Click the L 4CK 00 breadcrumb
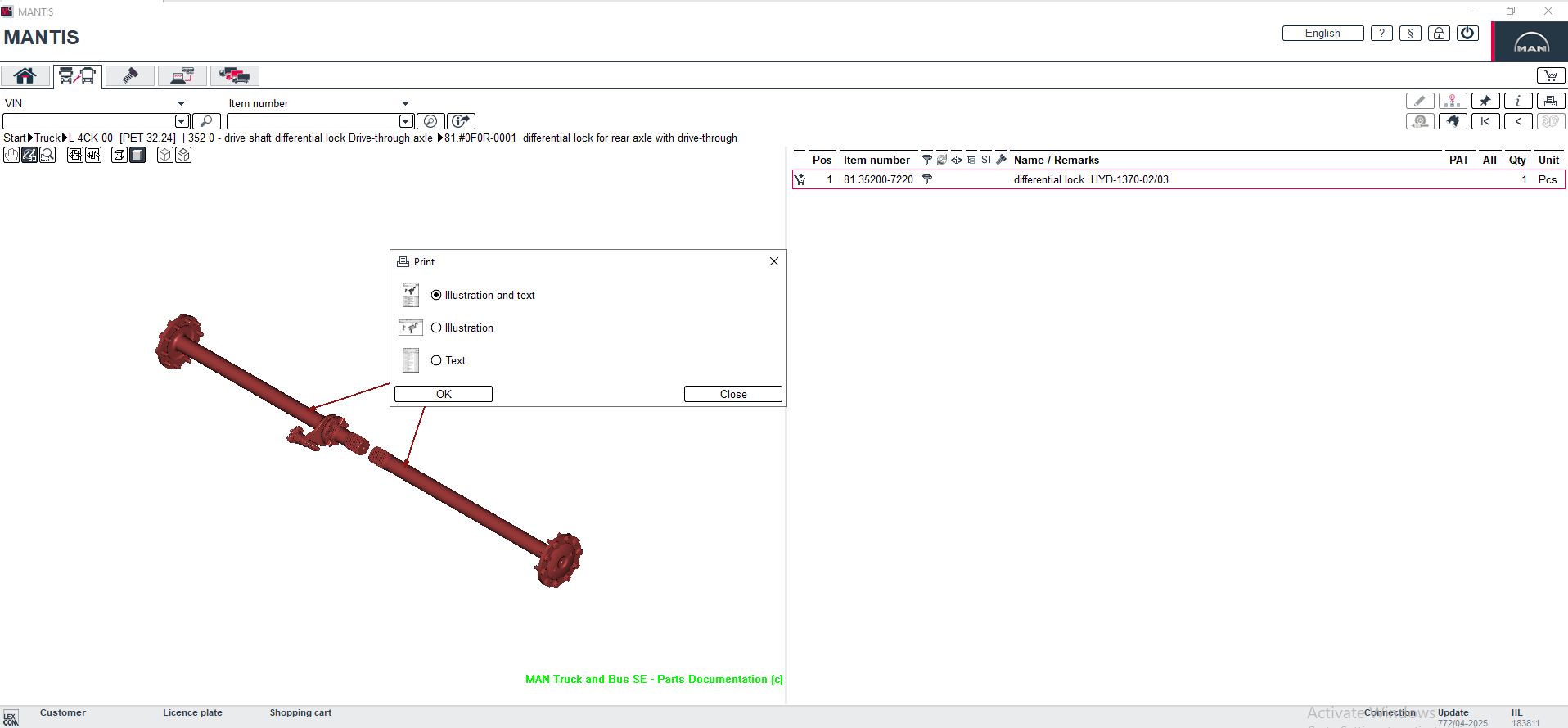 pyautogui.click(x=91, y=138)
